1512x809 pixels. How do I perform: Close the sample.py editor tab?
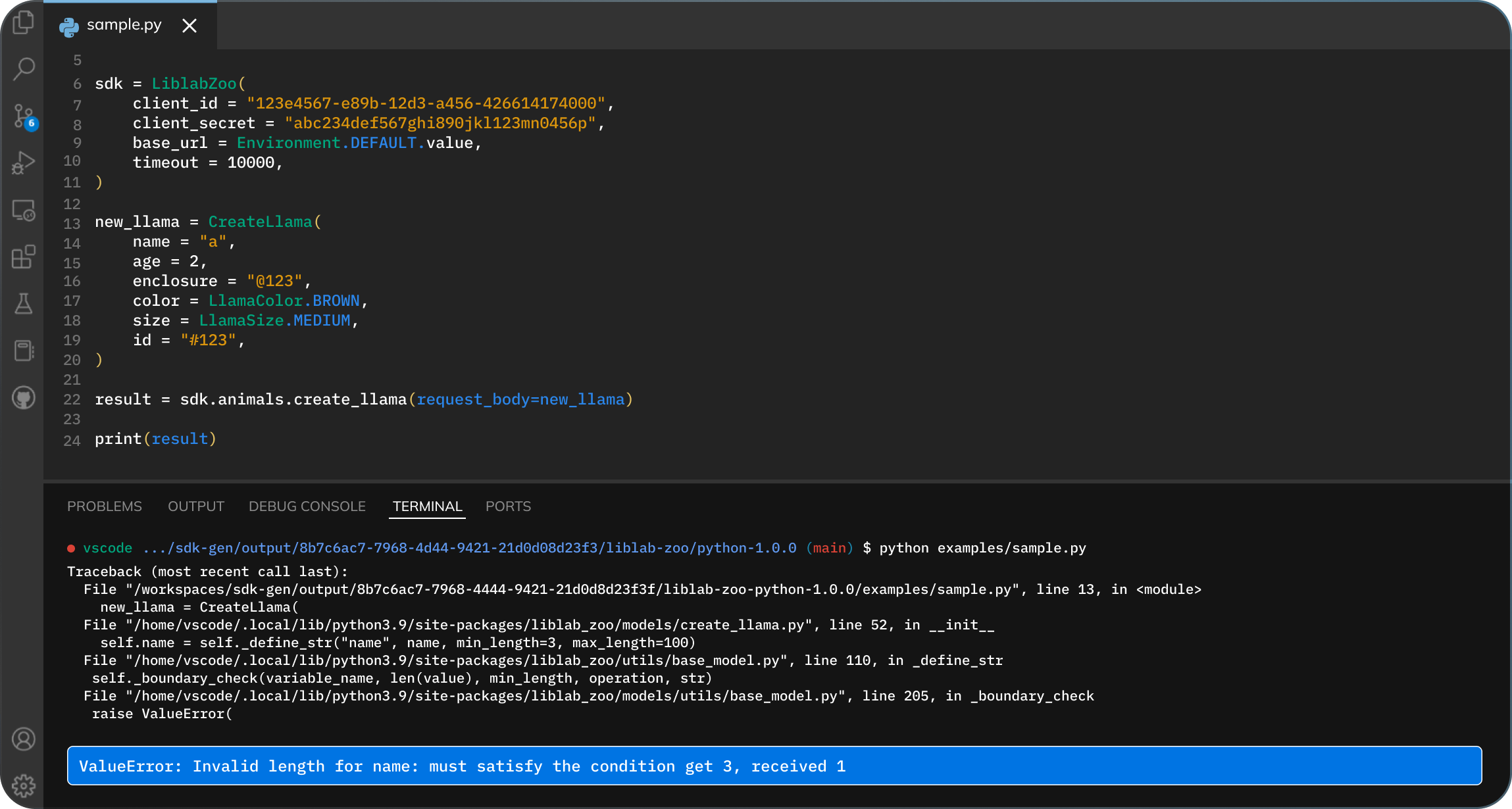pos(189,26)
